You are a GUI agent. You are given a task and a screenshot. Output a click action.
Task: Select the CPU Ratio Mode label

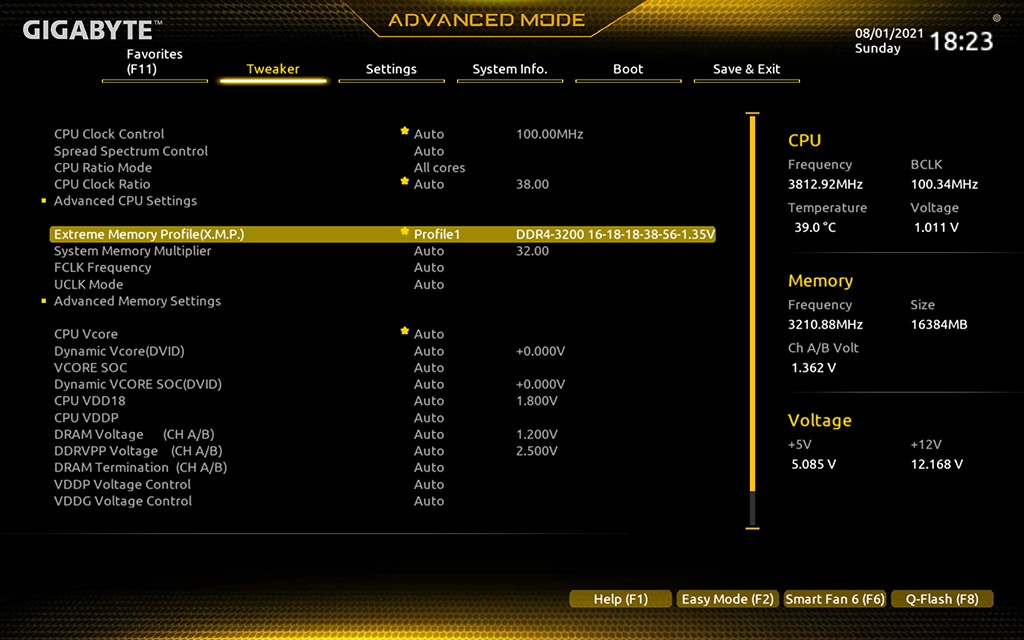(x=103, y=168)
